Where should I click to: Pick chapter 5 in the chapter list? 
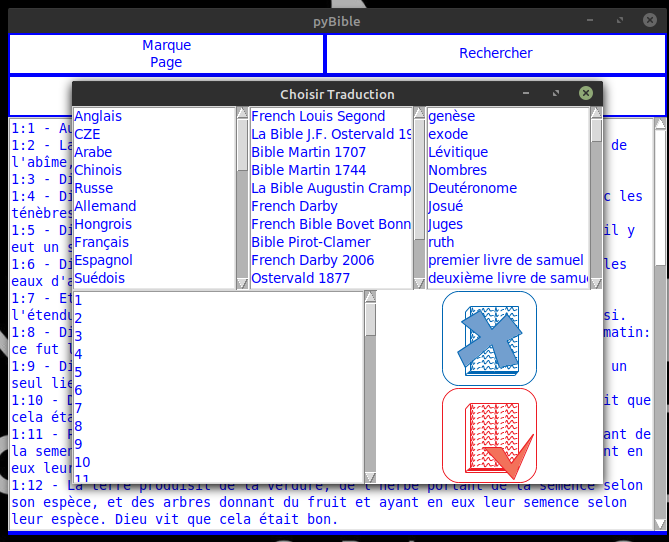click(x=78, y=372)
